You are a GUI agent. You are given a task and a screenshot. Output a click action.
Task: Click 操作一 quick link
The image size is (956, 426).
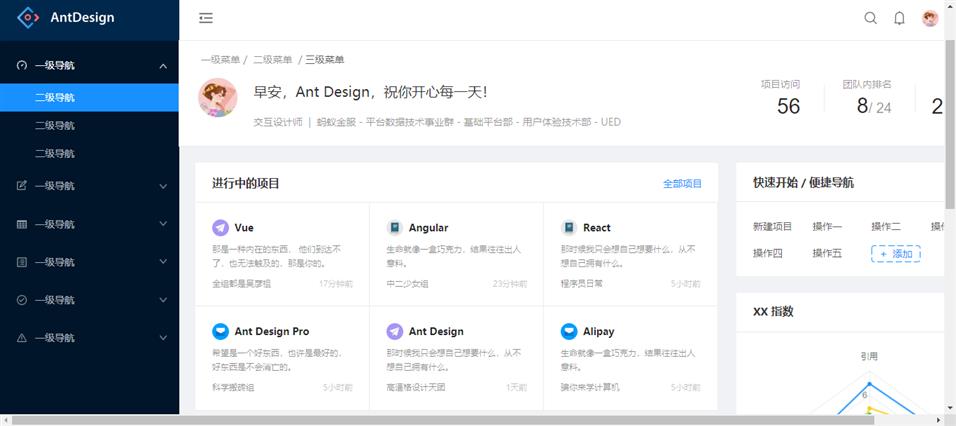(x=827, y=227)
